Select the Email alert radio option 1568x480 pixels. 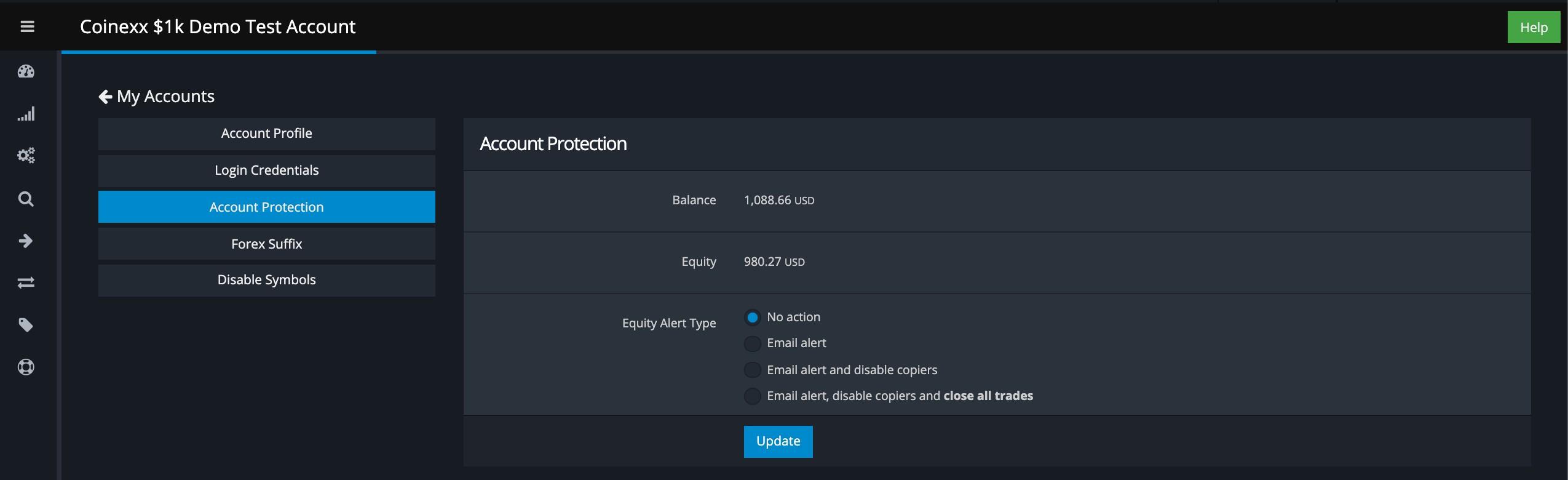pyautogui.click(x=752, y=343)
